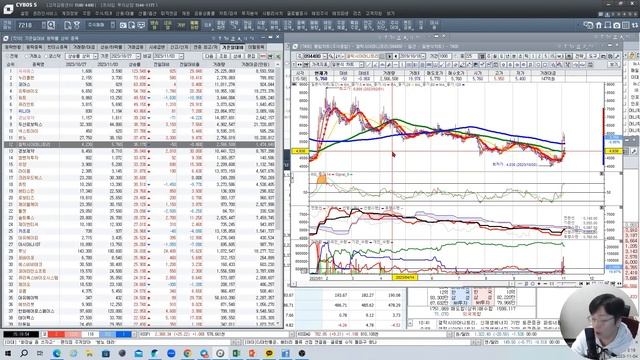
Task: Switch to the 거래급등 tab
Action: pos(135,47)
